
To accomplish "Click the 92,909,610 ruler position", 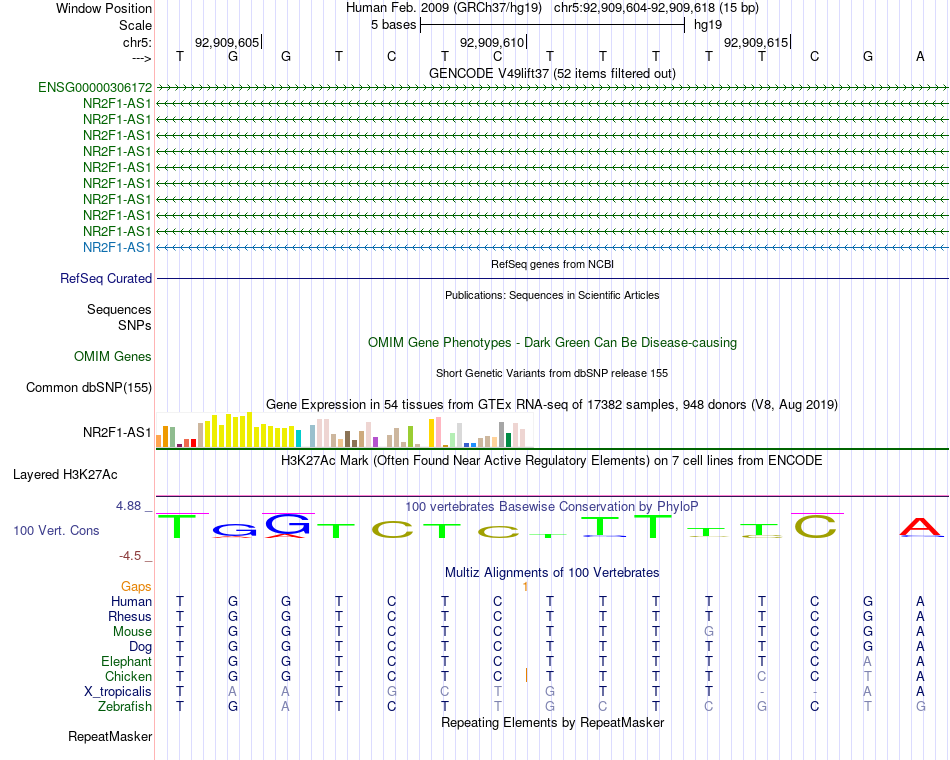I will click(x=491, y=42).
